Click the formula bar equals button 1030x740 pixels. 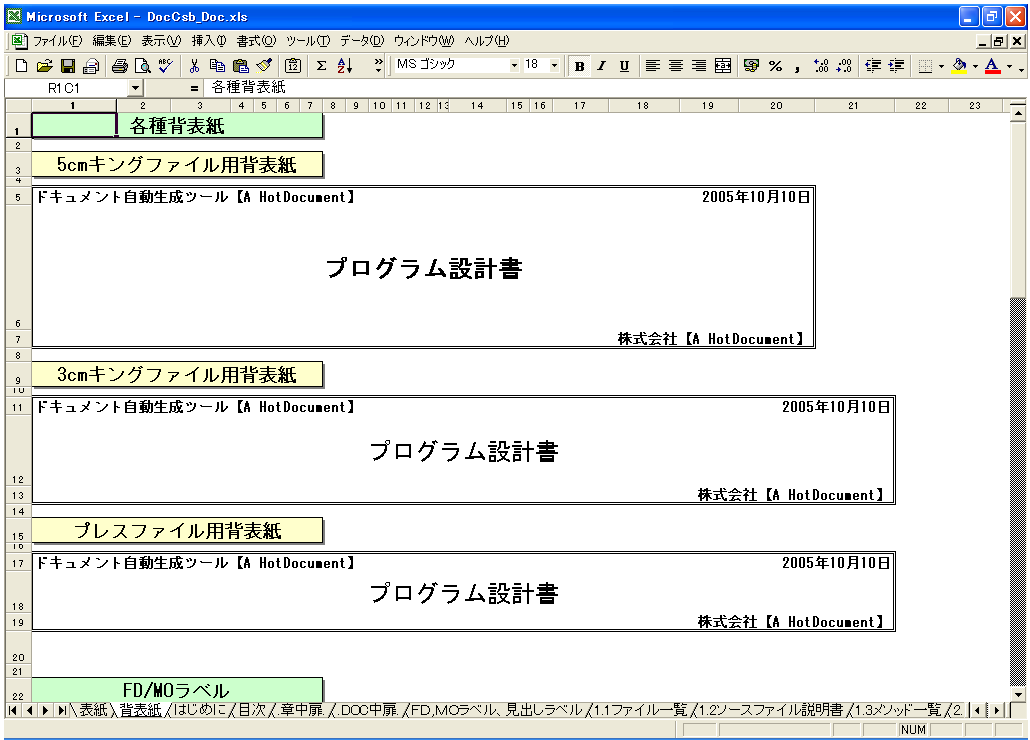194,88
